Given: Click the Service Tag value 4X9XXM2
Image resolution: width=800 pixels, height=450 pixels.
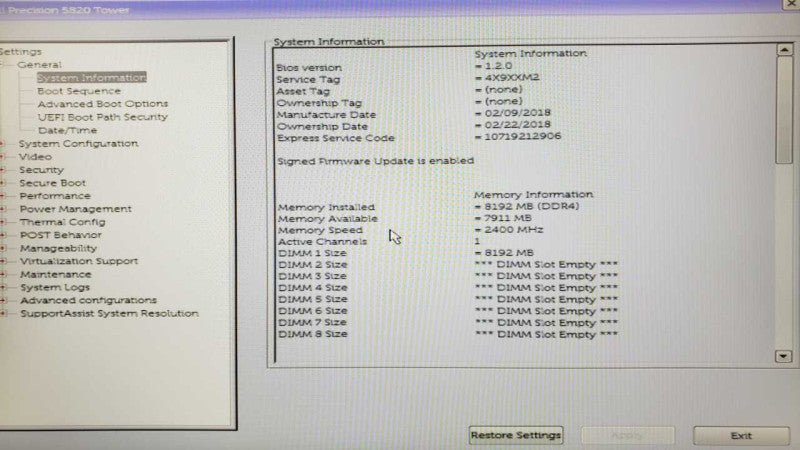Looking at the screenshot, I should tap(512, 78).
